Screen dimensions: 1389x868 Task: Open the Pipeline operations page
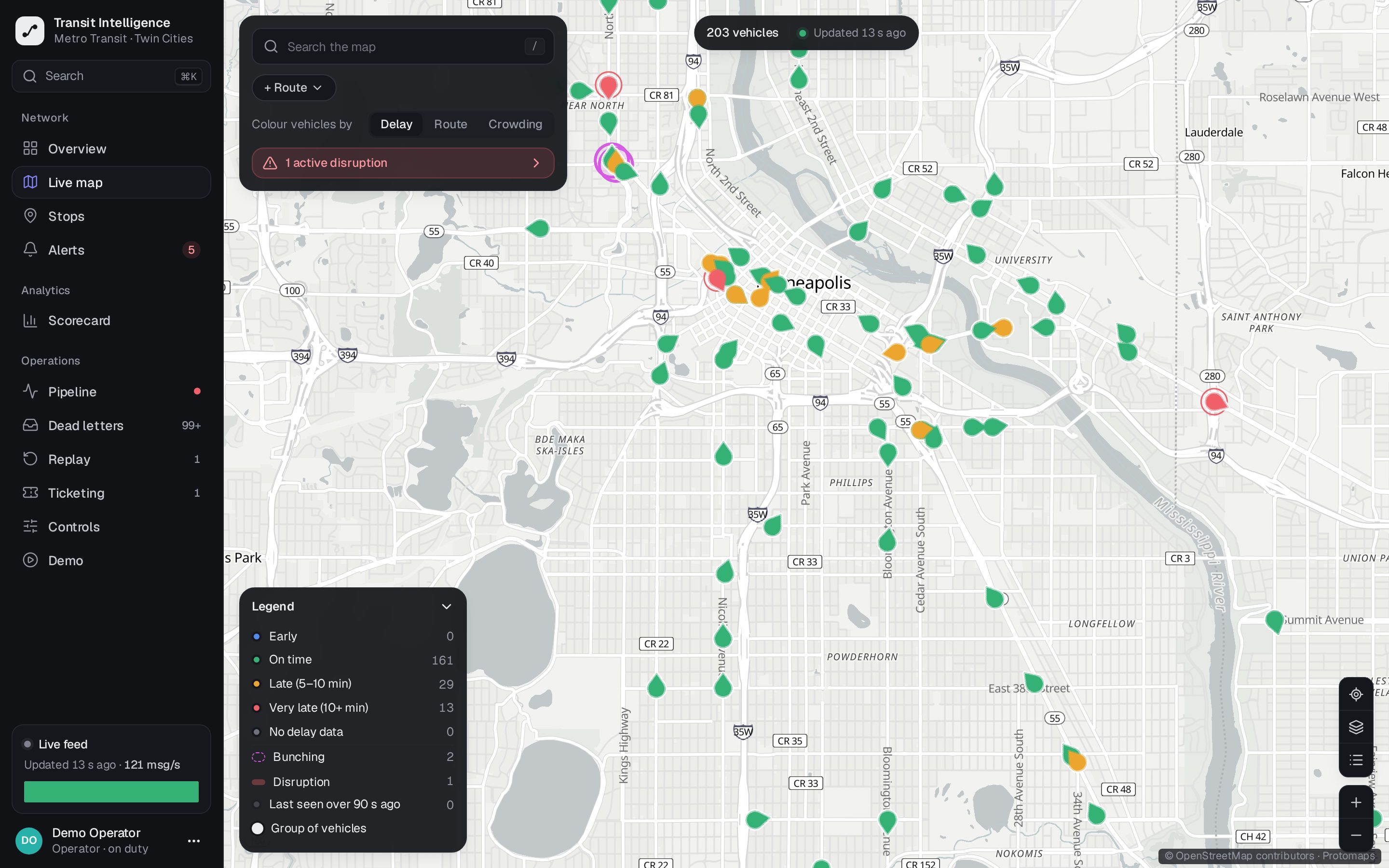(111, 392)
